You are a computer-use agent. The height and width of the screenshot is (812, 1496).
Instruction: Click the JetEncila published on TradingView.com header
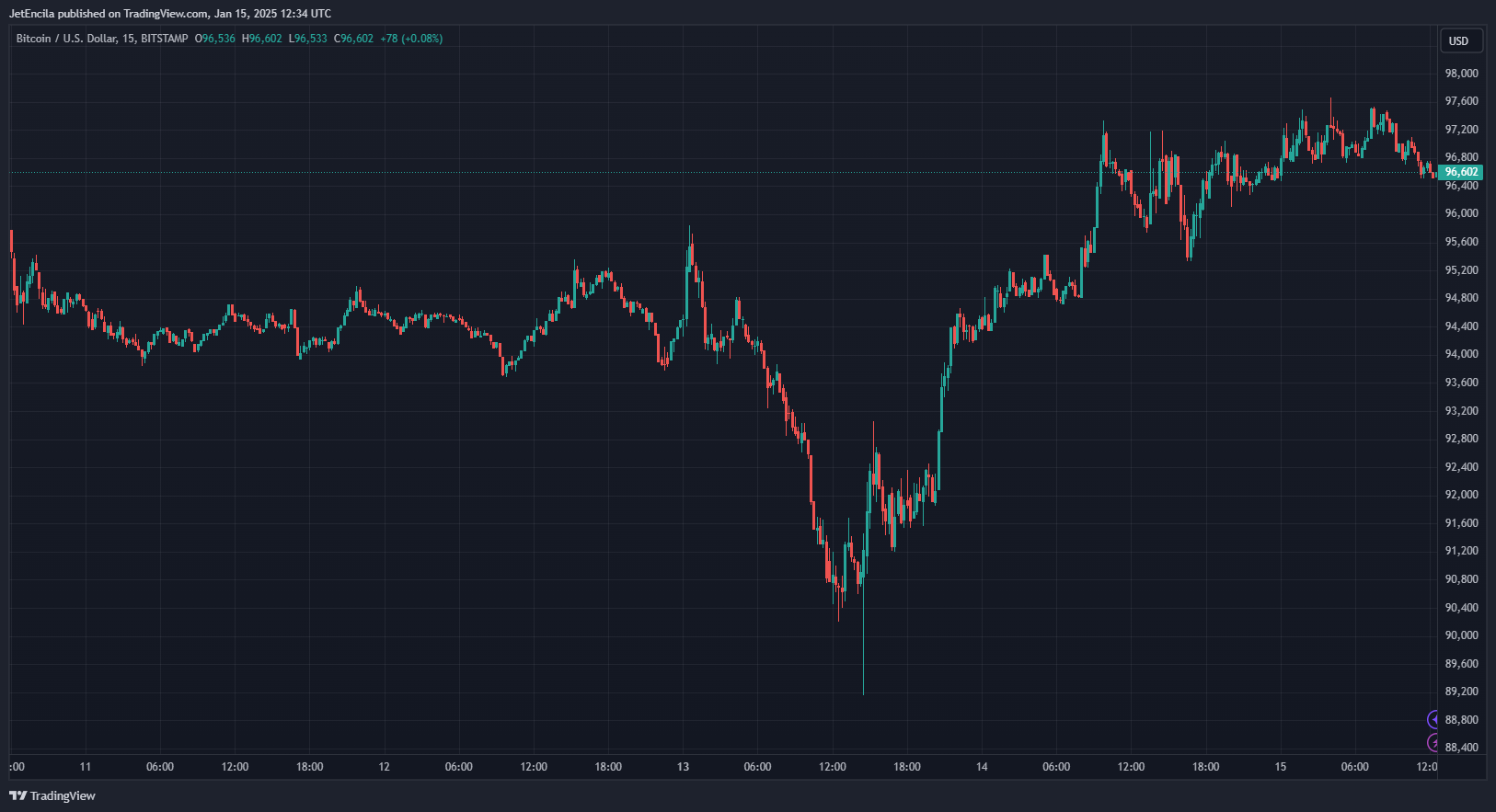pyautogui.click(x=170, y=14)
